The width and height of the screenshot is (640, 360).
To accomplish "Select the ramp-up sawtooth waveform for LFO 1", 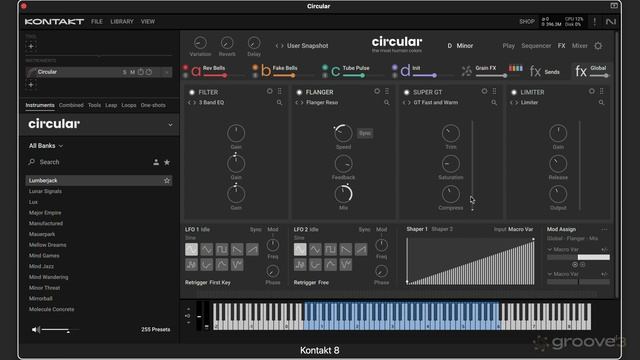I will click(252, 249).
